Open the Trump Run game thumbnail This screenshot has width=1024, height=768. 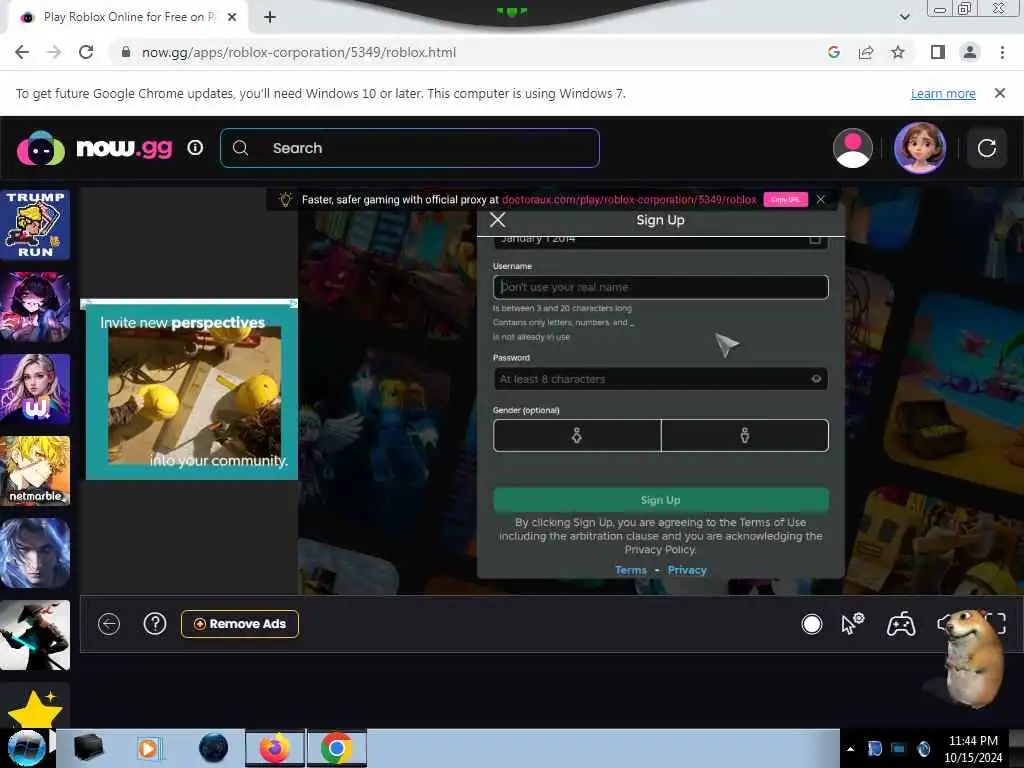click(35, 225)
